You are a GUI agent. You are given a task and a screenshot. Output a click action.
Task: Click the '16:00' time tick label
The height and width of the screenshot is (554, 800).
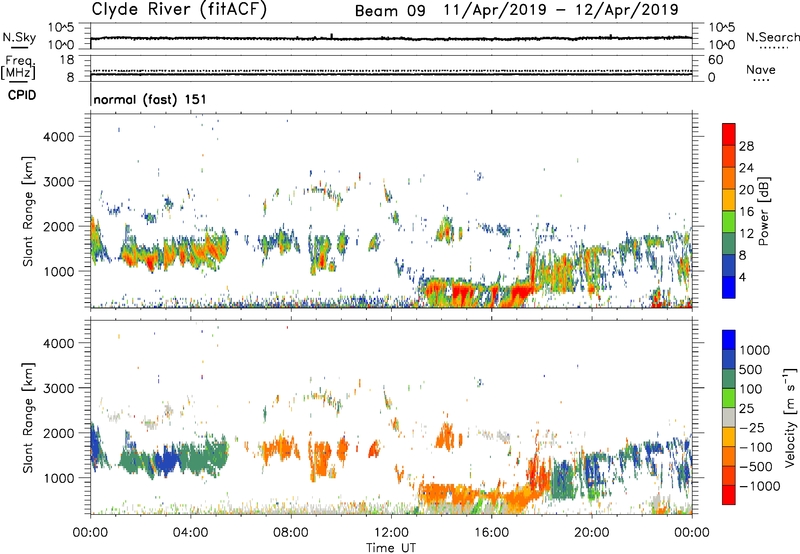click(x=491, y=533)
